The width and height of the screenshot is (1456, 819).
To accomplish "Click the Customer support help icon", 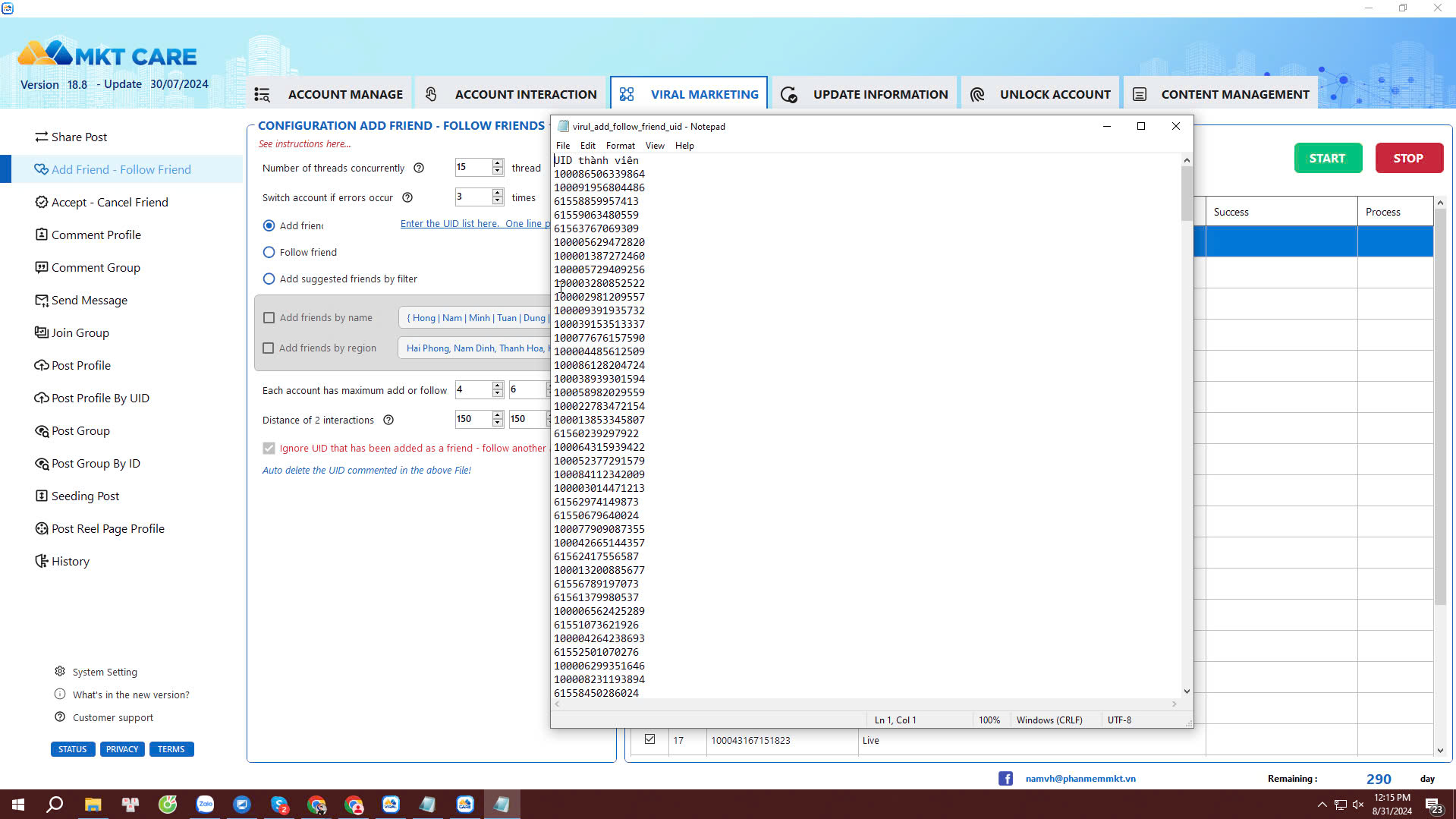I will [x=60, y=717].
